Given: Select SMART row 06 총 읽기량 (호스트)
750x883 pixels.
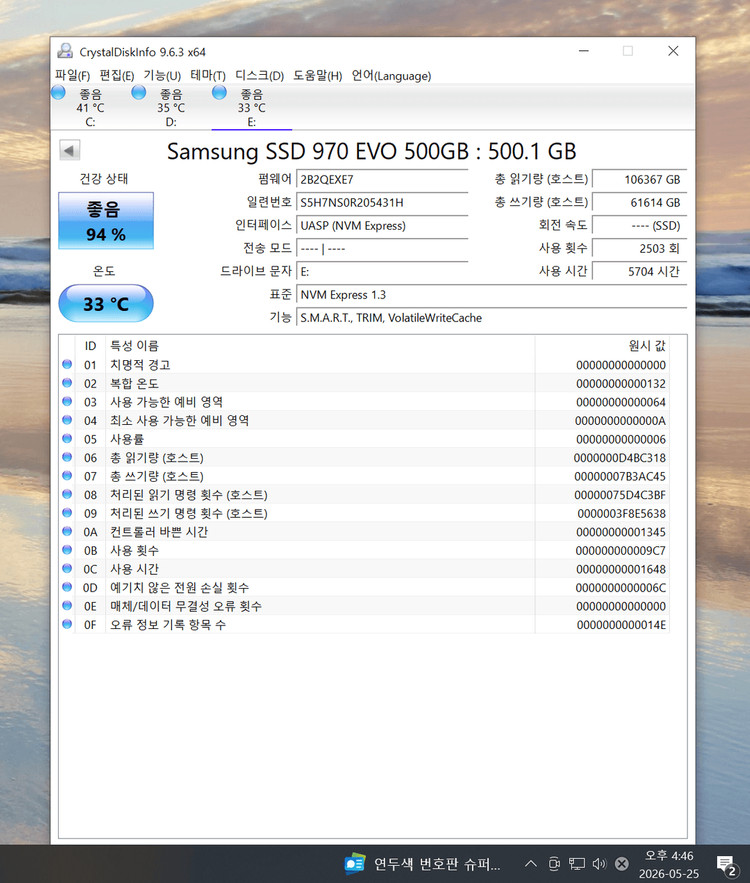Looking at the screenshot, I should point(364,458).
